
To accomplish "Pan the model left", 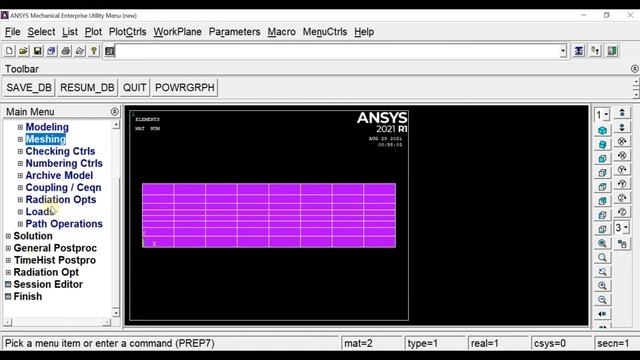I will 602,314.
